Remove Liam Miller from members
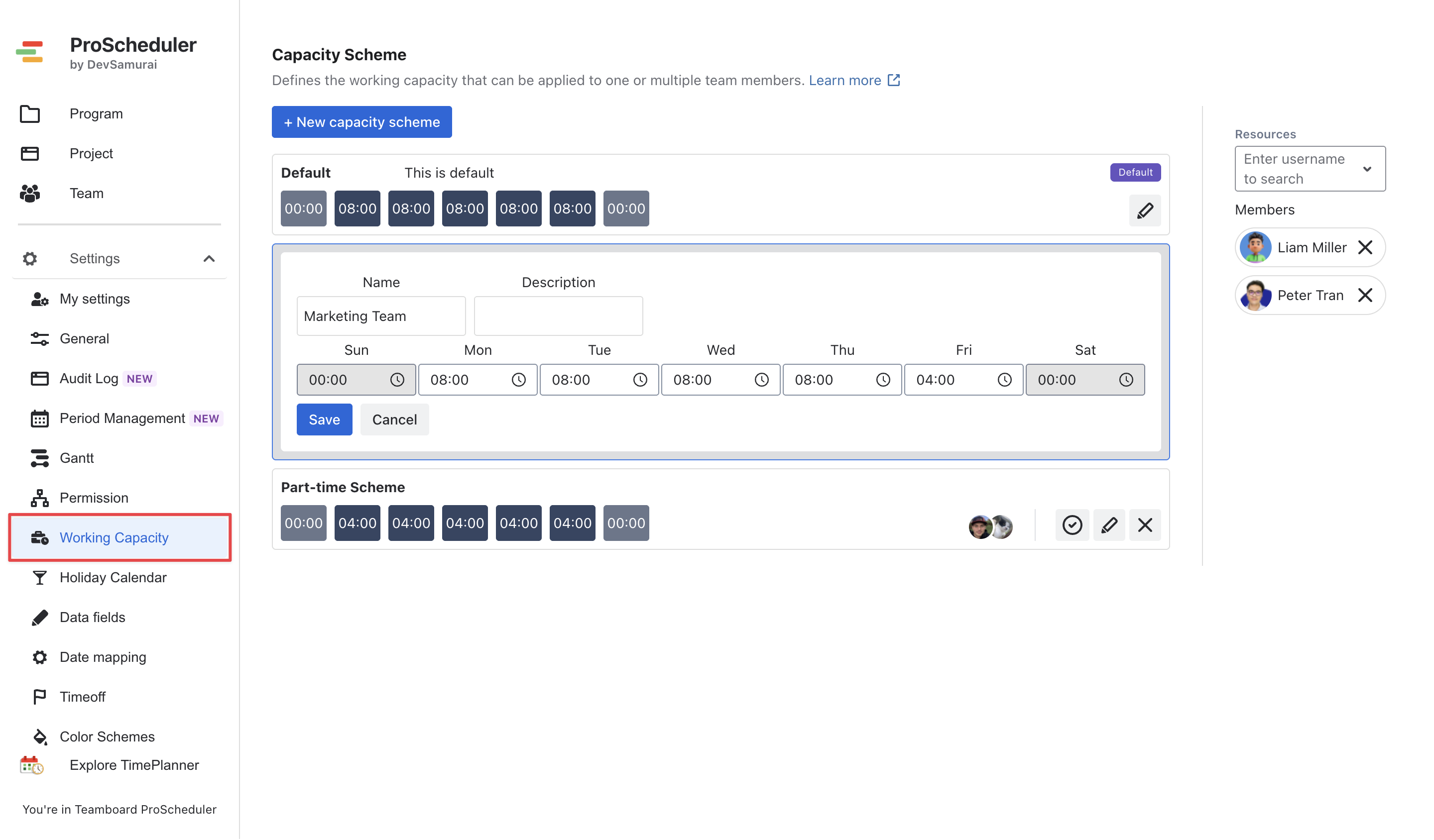Viewport: 1434px width, 840px height. (x=1365, y=248)
